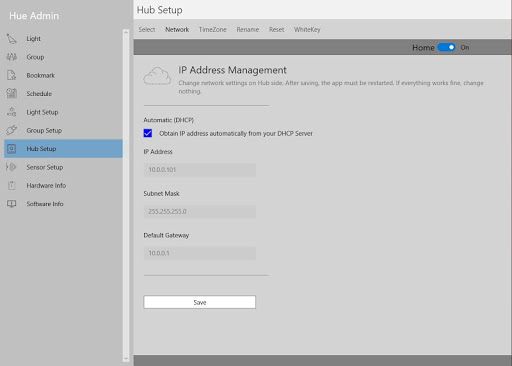Select the Sensor Setup icon

[x=11, y=167]
